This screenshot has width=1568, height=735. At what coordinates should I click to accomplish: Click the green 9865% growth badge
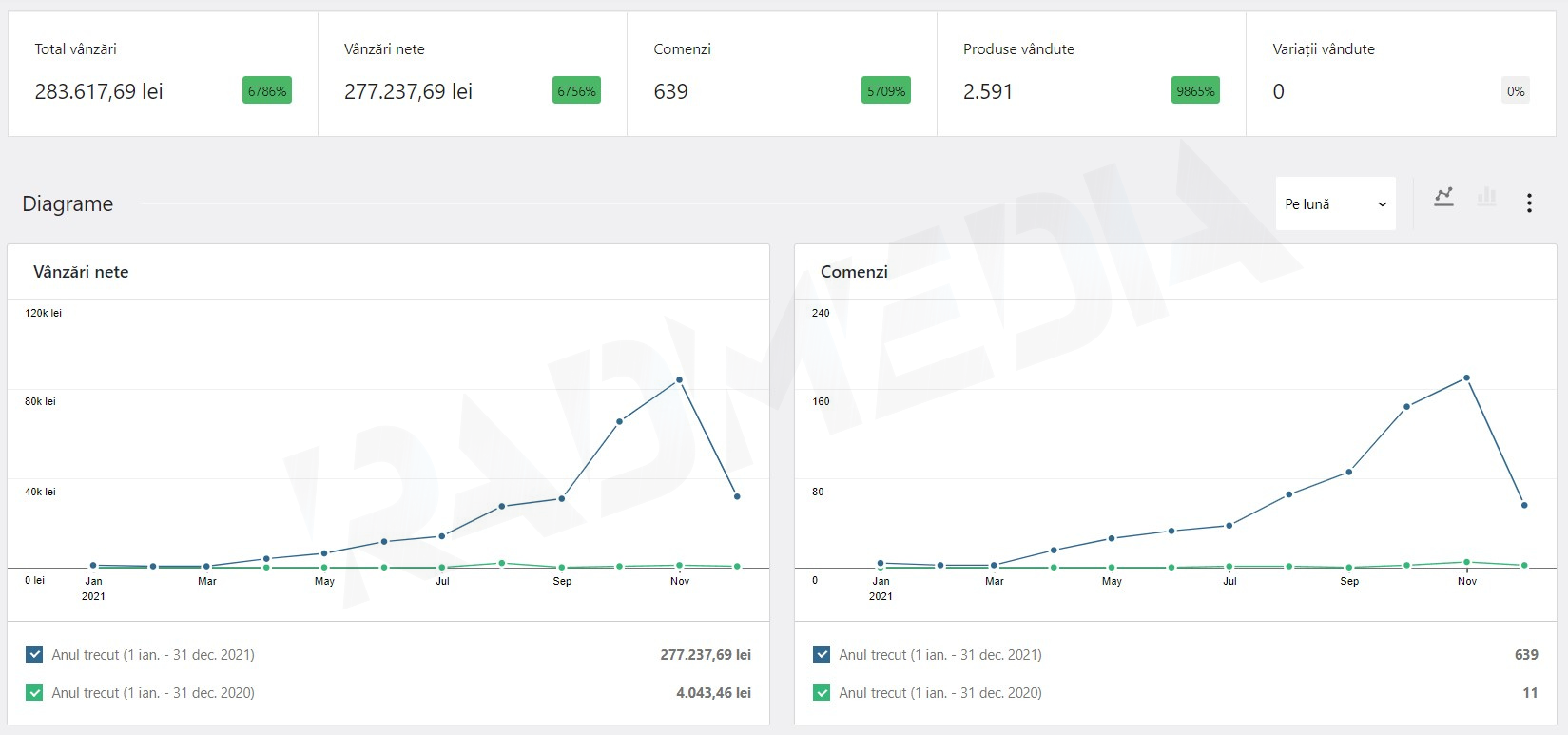point(1195,91)
